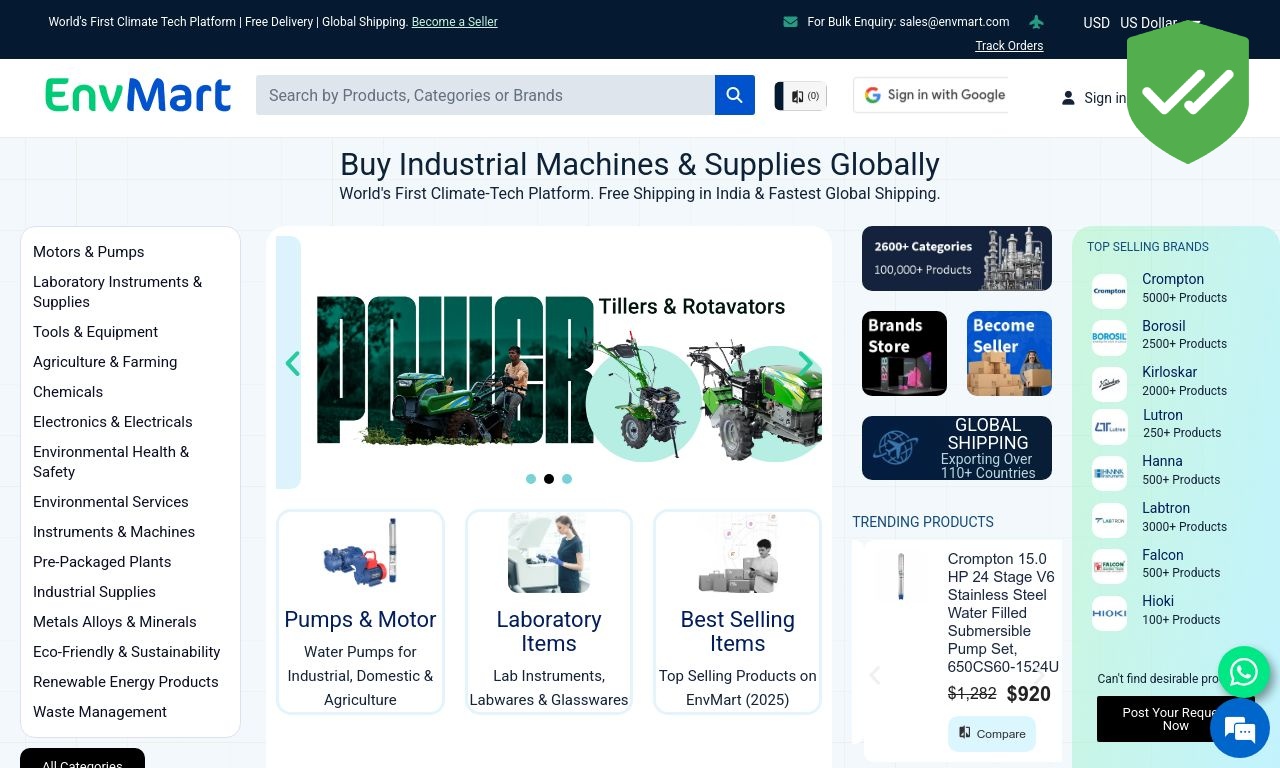1280x768 pixels.
Task: Open Instruments & Machines category
Action: 114,532
